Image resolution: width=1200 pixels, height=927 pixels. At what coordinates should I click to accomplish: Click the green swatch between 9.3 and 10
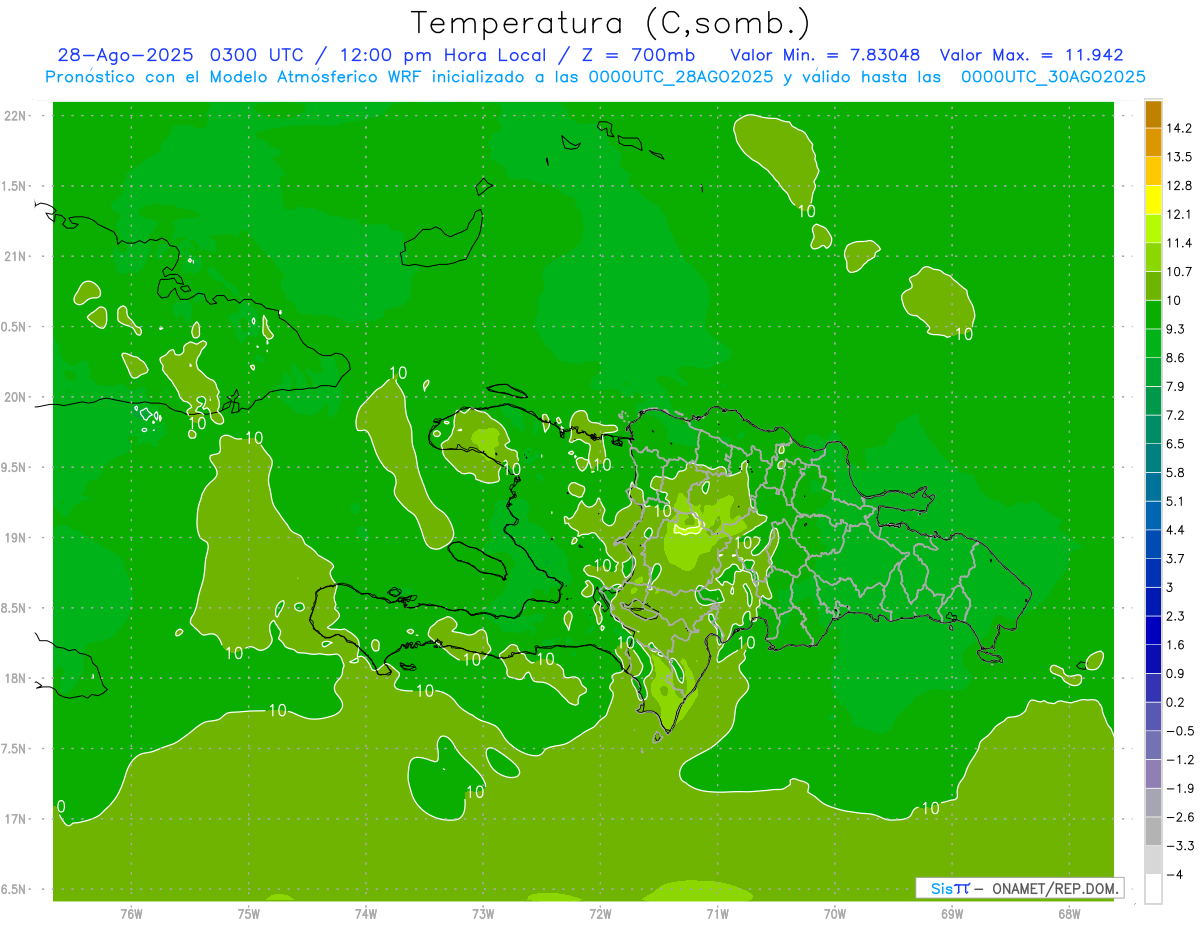[1153, 315]
